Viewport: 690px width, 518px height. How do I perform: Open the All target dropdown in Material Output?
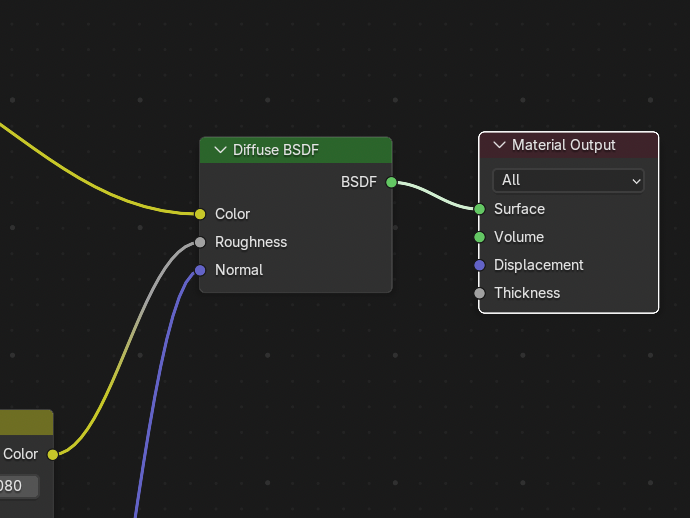(568, 180)
